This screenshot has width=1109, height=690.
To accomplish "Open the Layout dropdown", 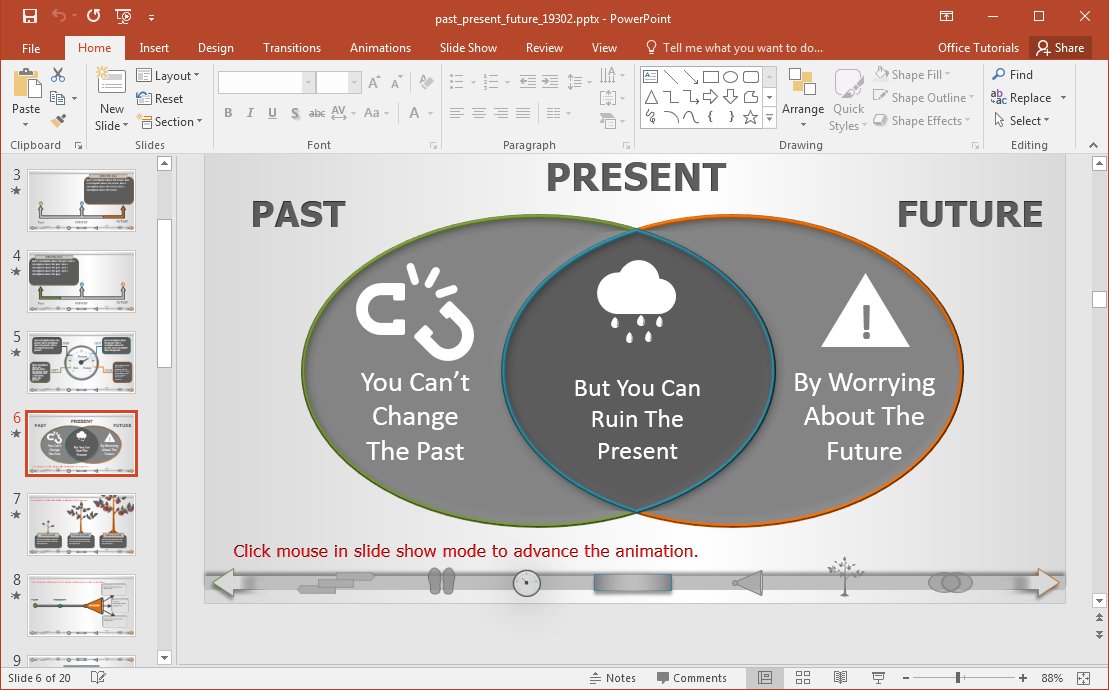I will [x=169, y=75].
